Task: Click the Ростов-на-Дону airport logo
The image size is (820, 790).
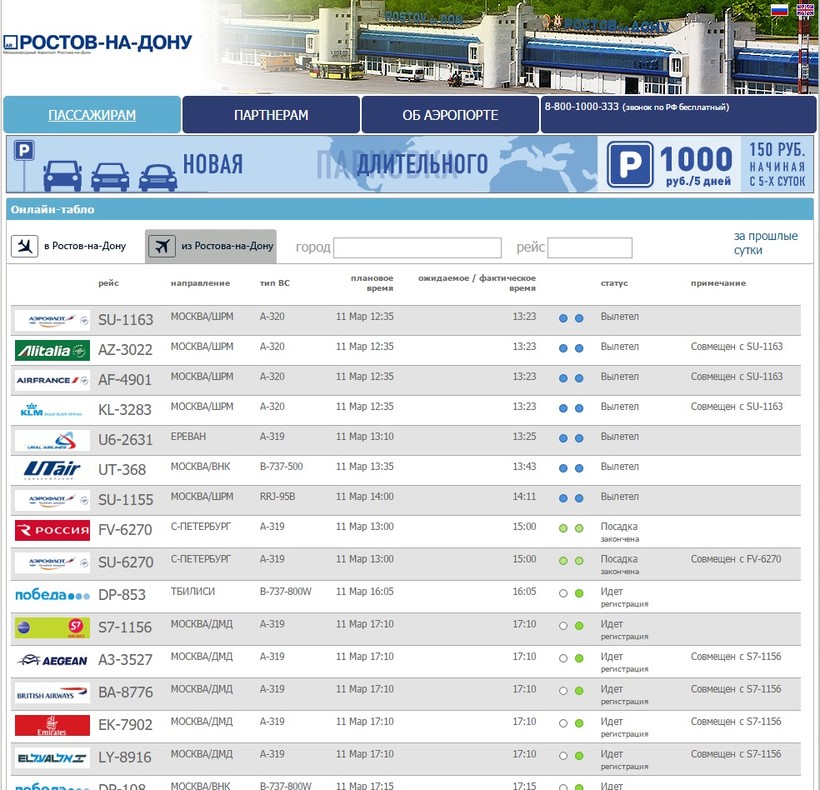Action: (x=97, y=43)
